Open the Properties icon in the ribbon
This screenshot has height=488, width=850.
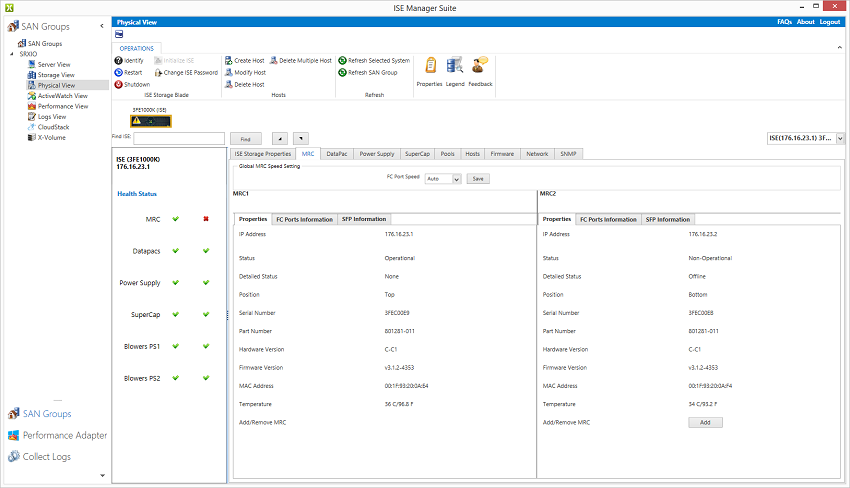[430, 66]
